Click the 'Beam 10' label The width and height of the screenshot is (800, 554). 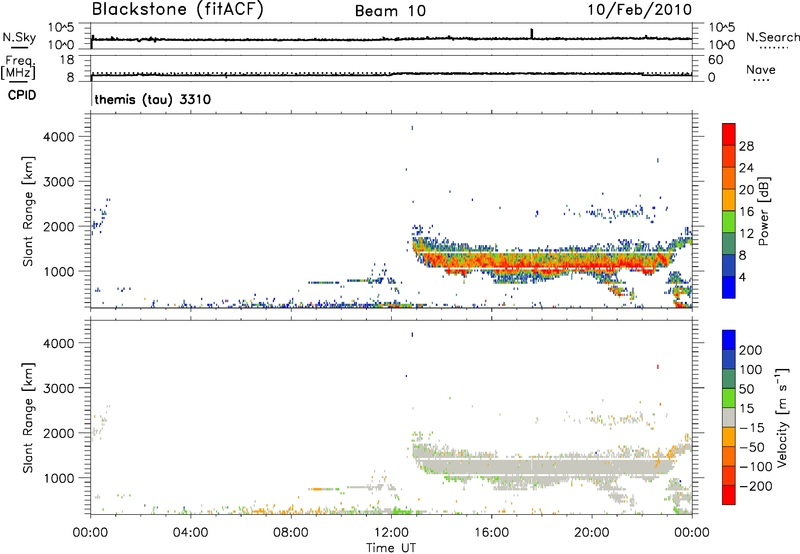point(390,11)
